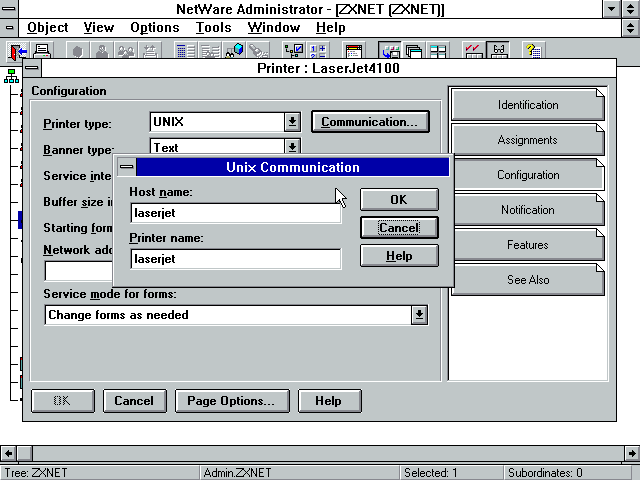This screenshot has height=480, width=640.
Task: Click the blue details list toolbar icon
Action: (x=186, y=51)
